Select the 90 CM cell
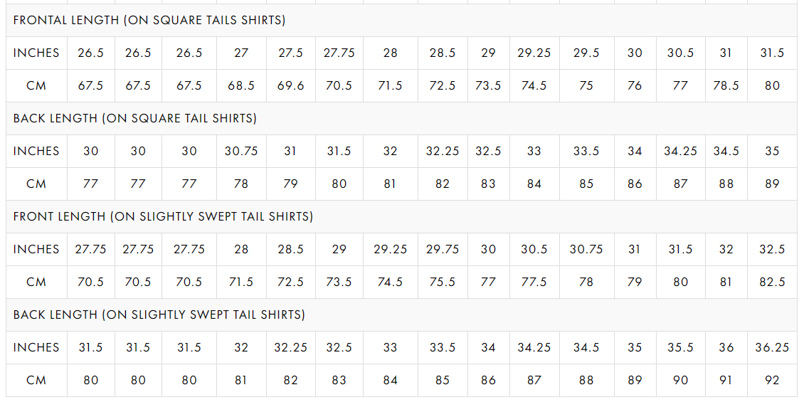Image resolution: width=800 pixels, height=407 pixels. [x=681, y=380]
